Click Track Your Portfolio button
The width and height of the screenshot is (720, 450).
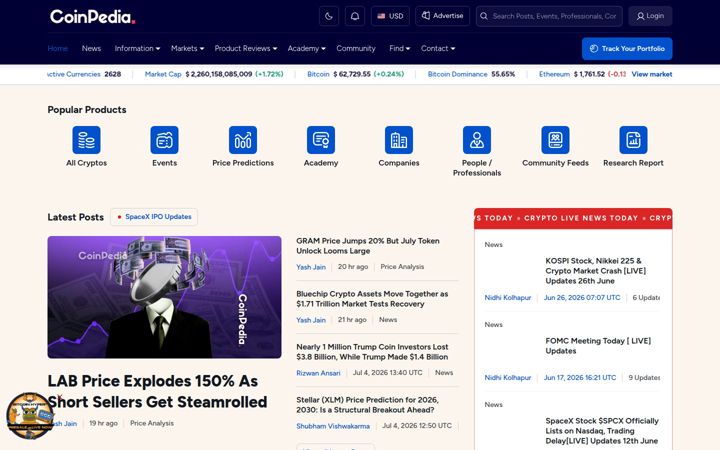pyautogui.click(x=627, y=49)
